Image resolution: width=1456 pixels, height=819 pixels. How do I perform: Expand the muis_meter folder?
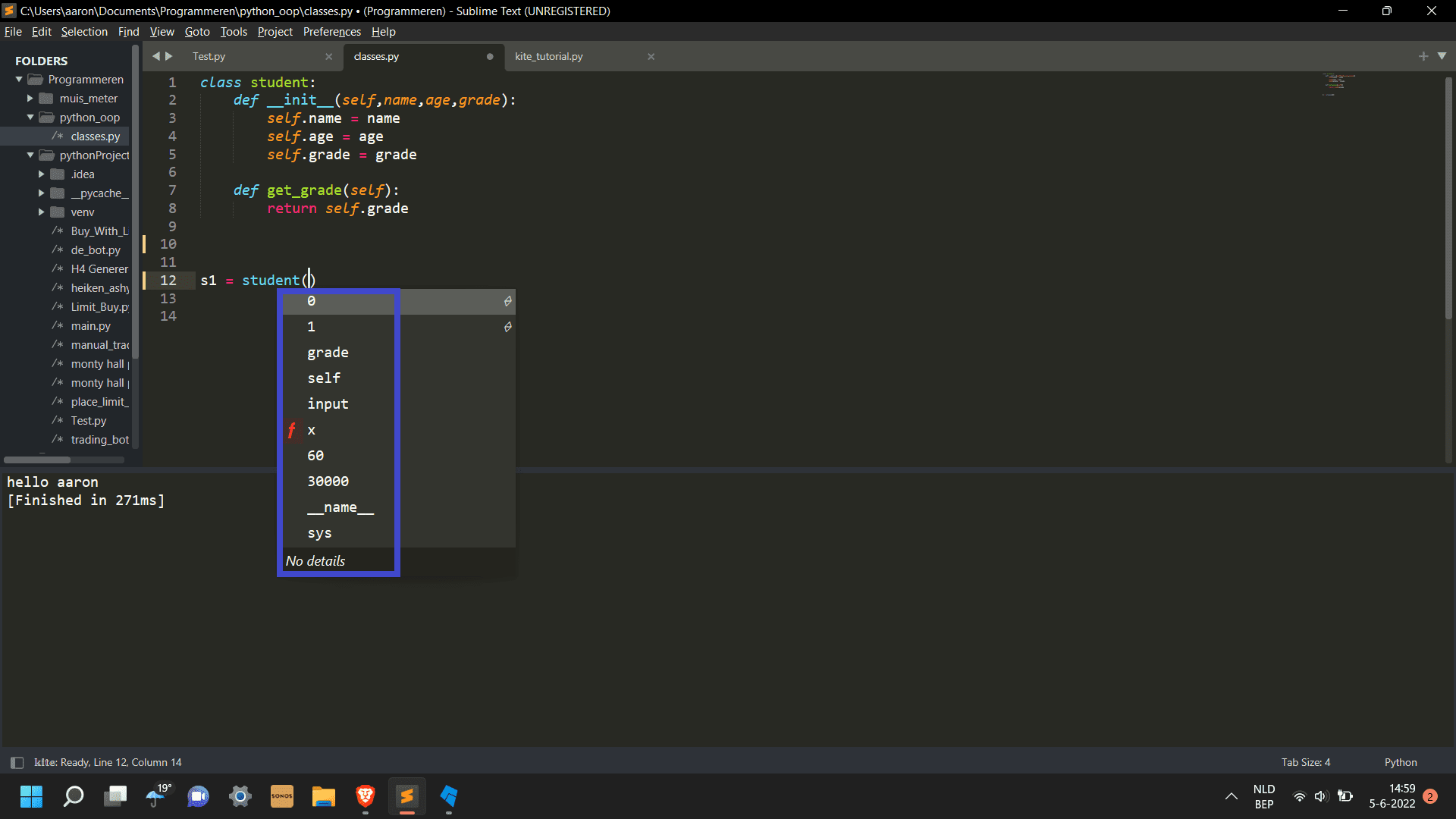click(30, 99)
